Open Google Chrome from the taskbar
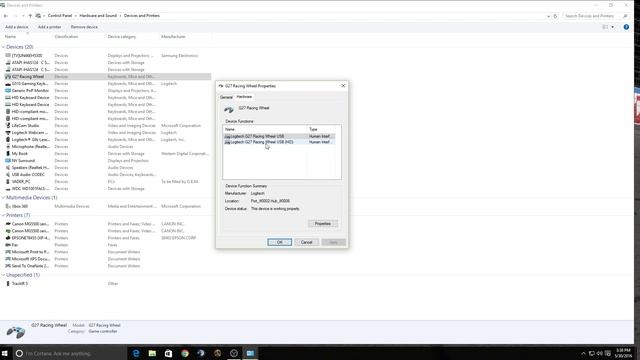 [x=185, y=353]
